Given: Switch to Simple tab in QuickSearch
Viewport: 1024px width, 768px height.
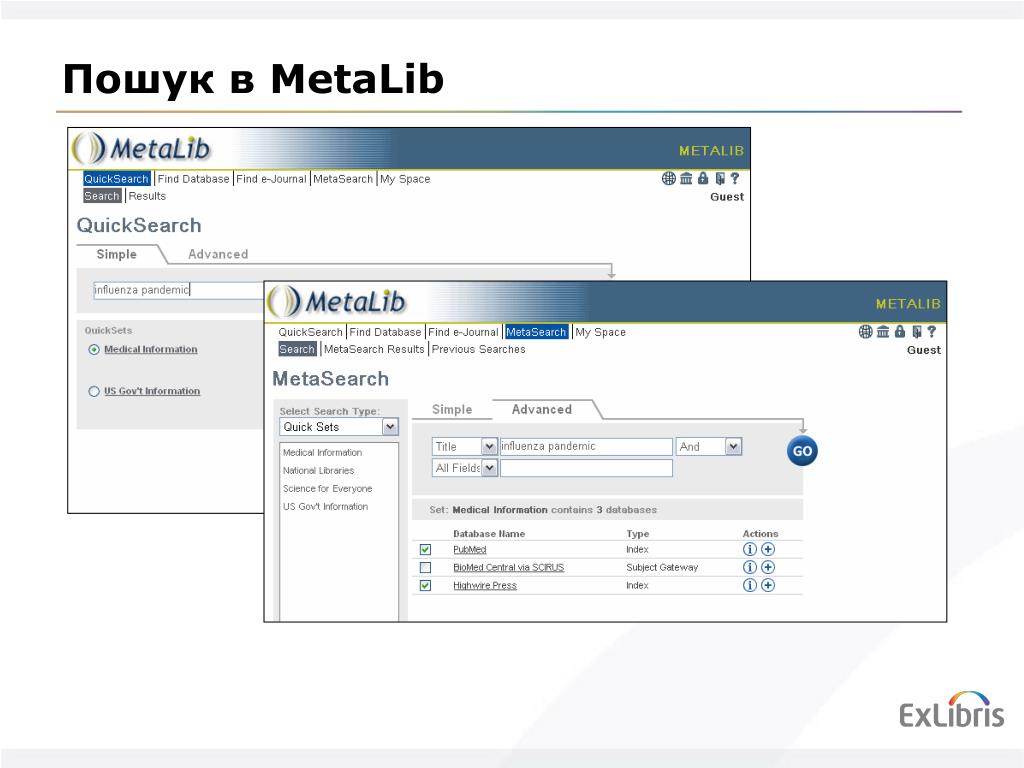Looking at the screenshot, I should click(x=117, y=254).
